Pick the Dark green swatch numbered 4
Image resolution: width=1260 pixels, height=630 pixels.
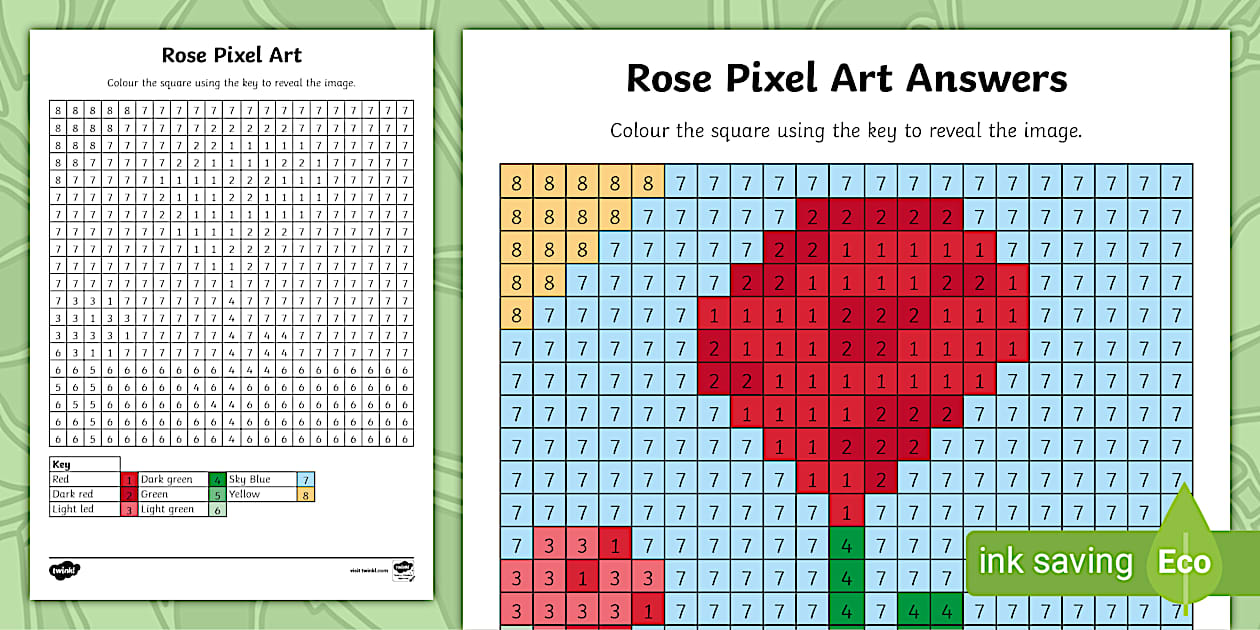pos(217,480)
